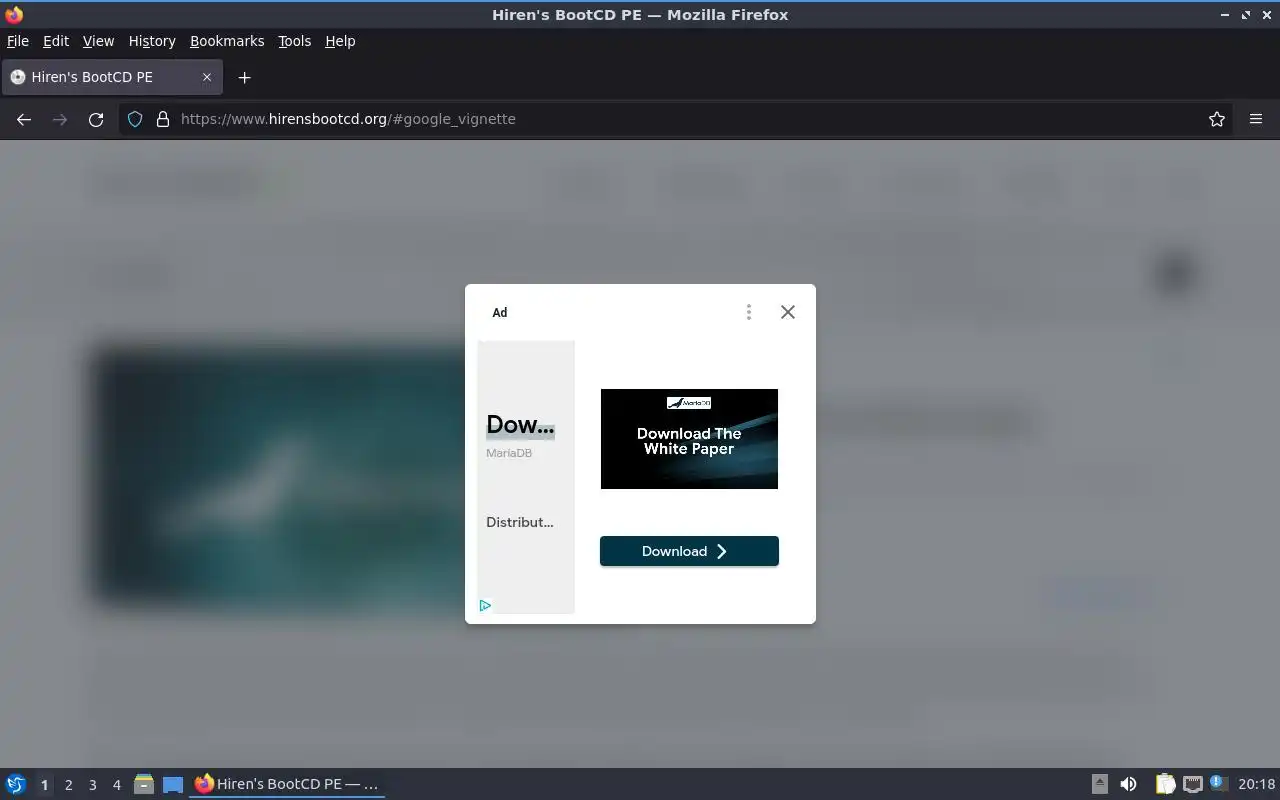Open the volume control tray icon
This screenshot has height=800, width=1280.
pos(1128,784)
